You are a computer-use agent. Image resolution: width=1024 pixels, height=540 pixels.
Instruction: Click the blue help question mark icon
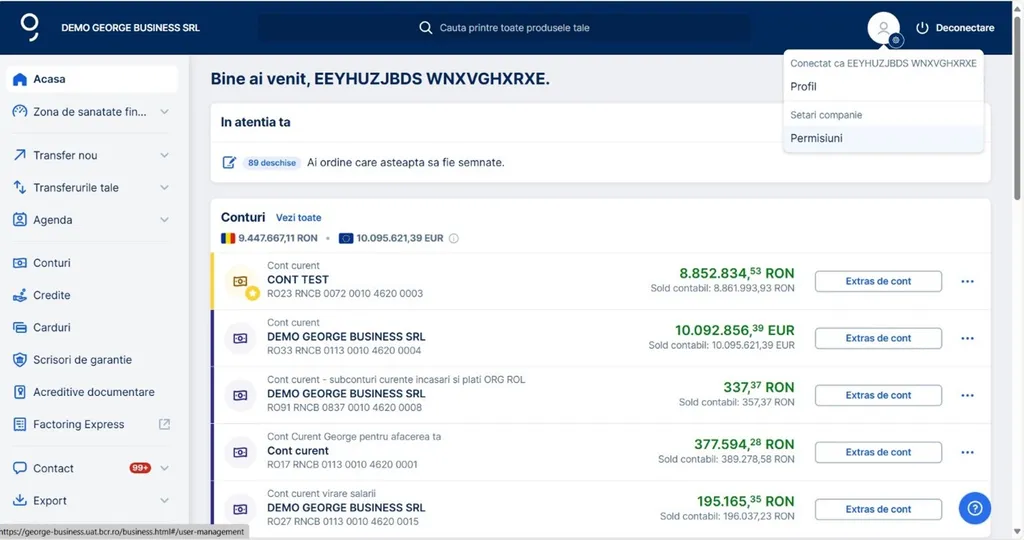(974, 508)
